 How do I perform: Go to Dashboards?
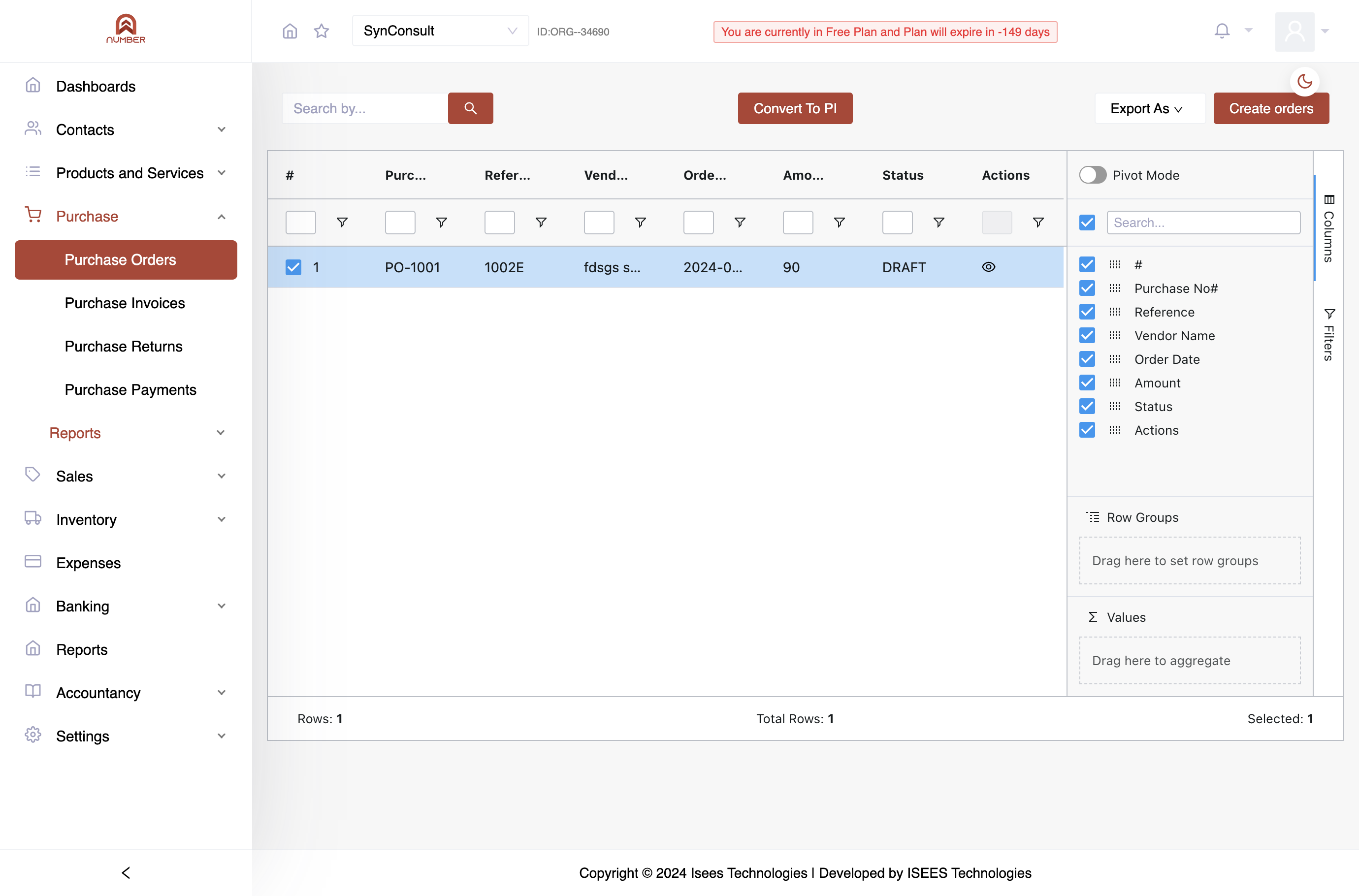(x=96, y=86)
